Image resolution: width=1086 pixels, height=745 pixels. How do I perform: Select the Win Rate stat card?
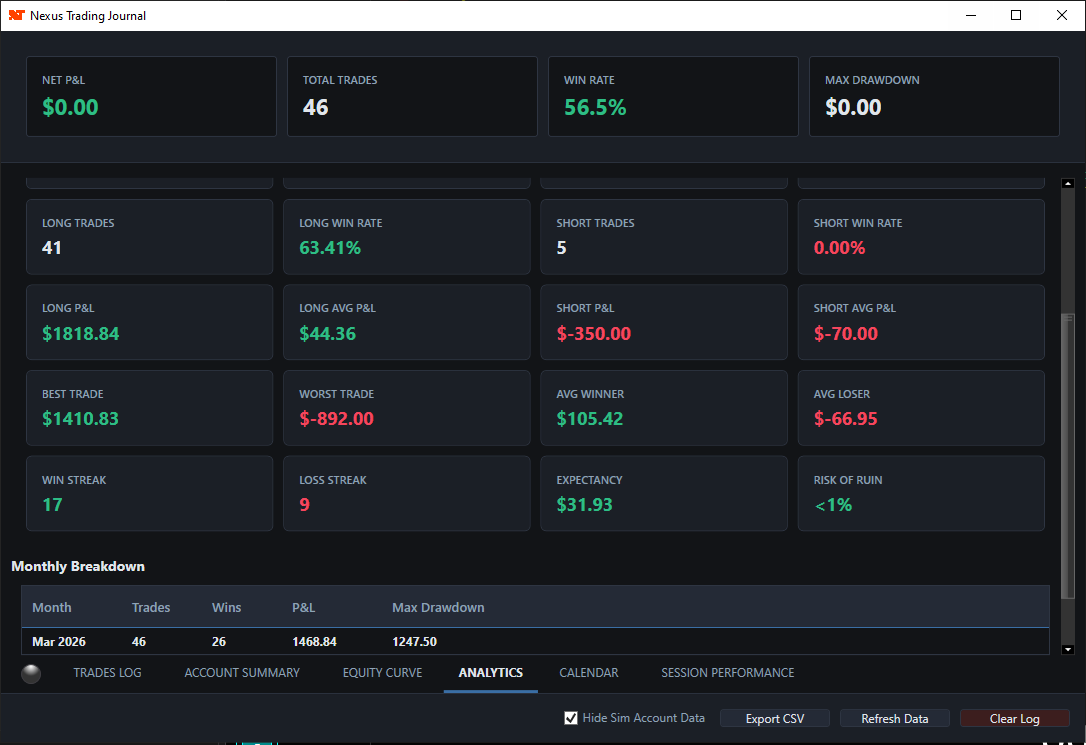pos(673,96)
